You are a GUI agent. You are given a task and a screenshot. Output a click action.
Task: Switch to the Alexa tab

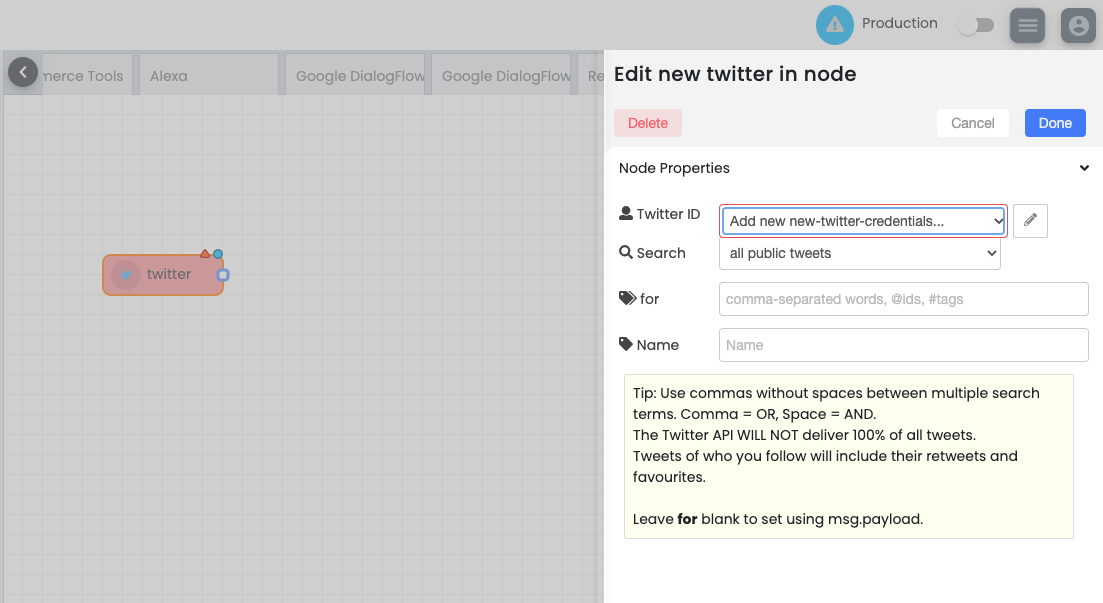pos(209,76)
